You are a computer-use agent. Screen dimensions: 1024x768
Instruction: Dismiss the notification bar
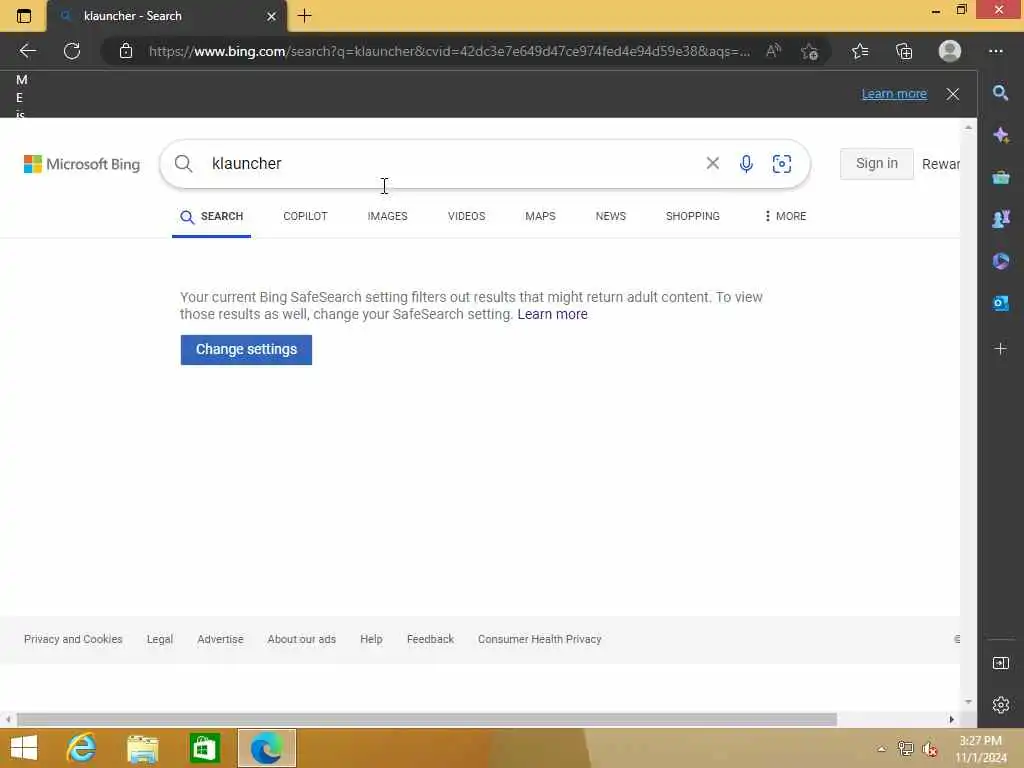(953, 94)
